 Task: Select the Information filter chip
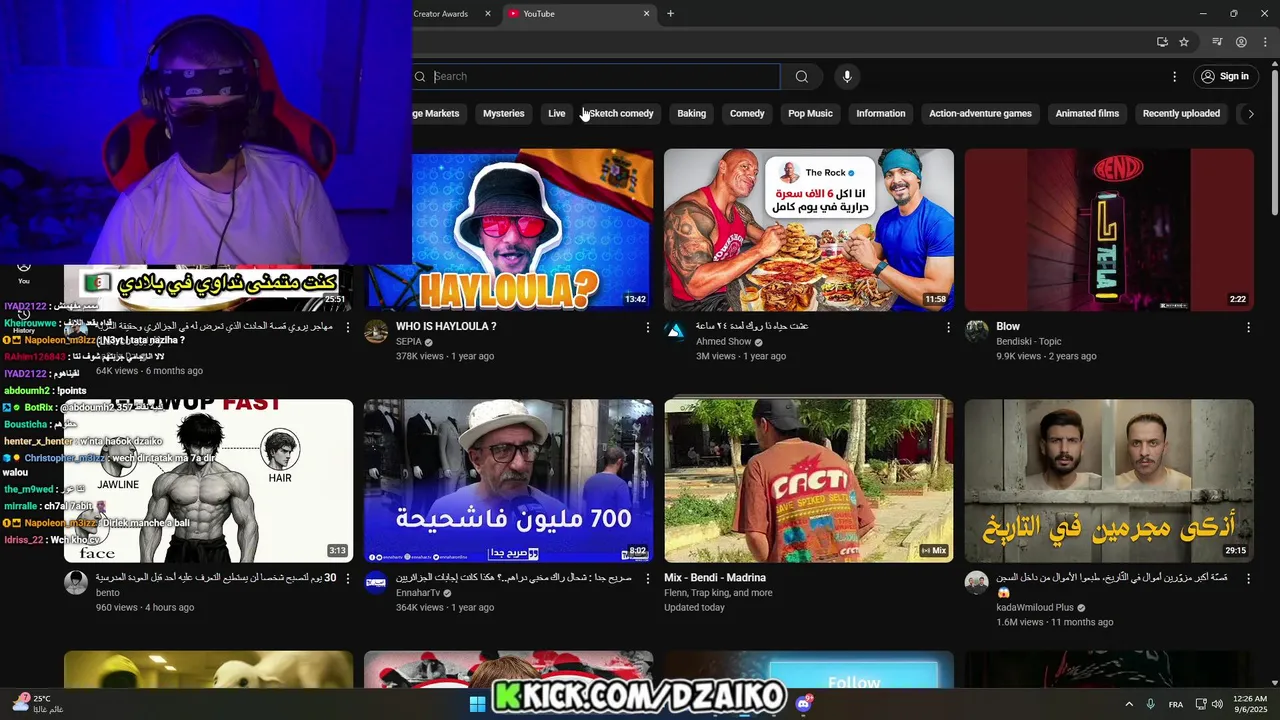pos(881,114)
